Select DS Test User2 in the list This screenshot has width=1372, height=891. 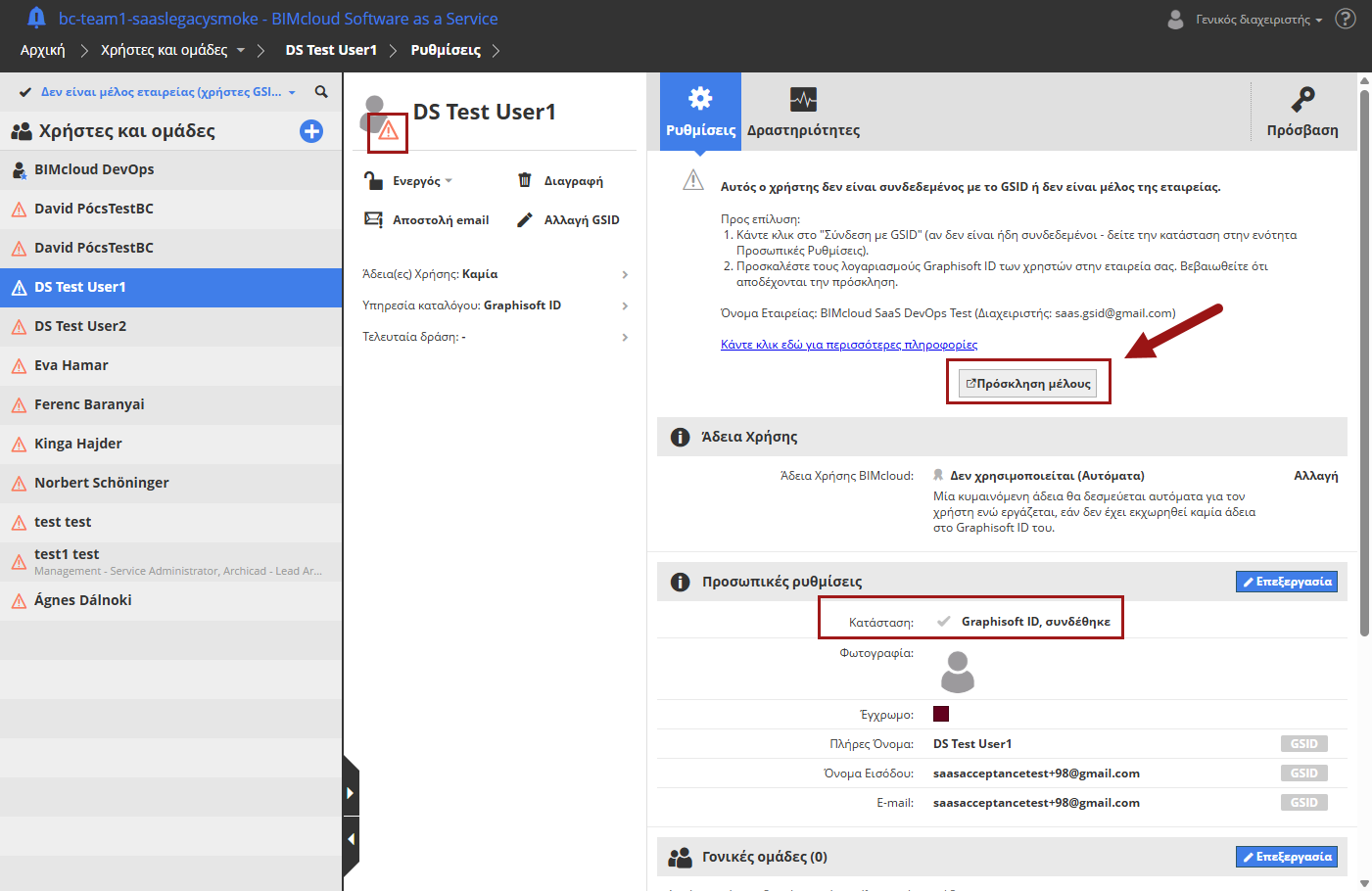[x=171, y=326]
